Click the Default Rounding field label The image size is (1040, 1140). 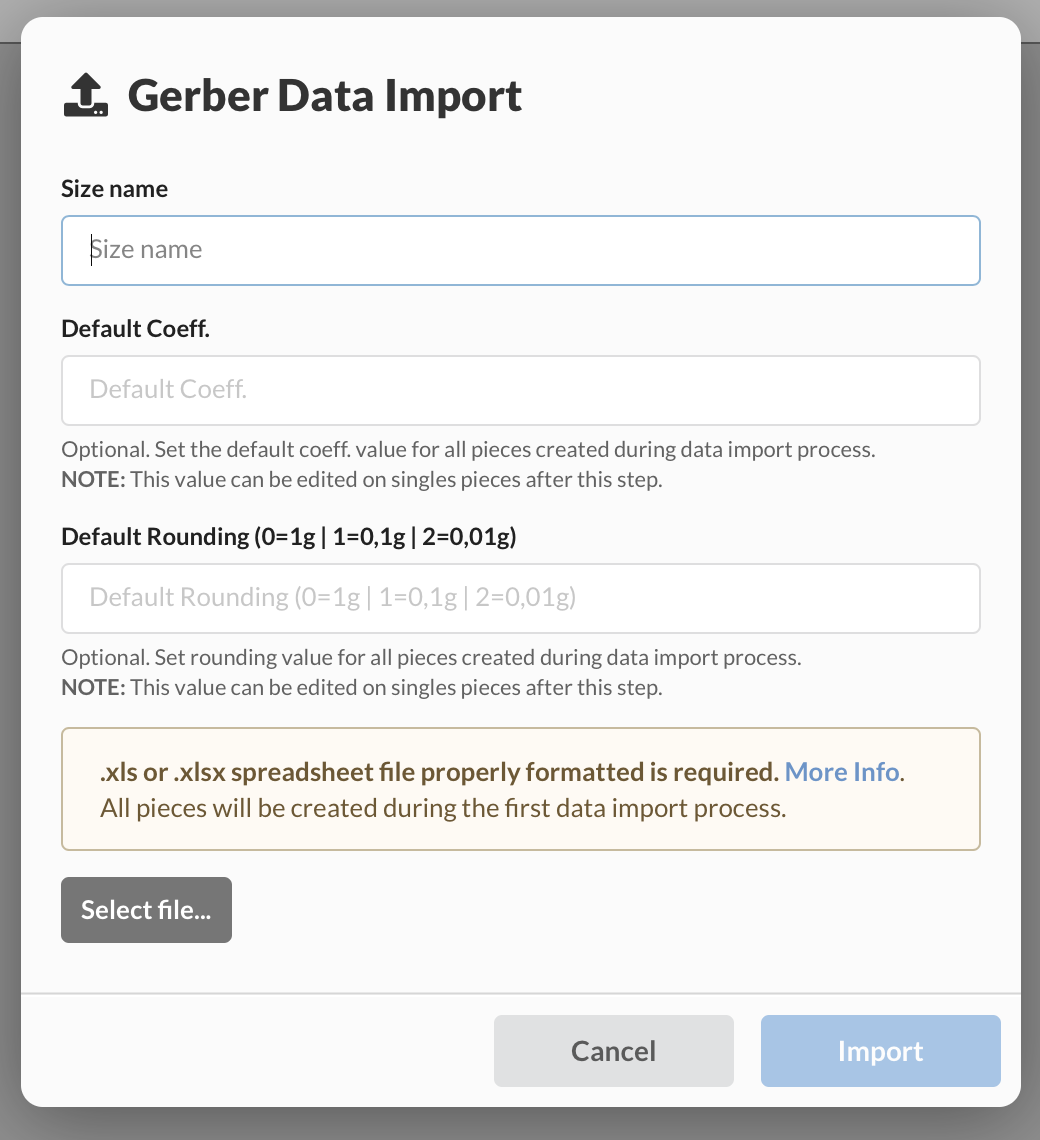tap(289, 537)
